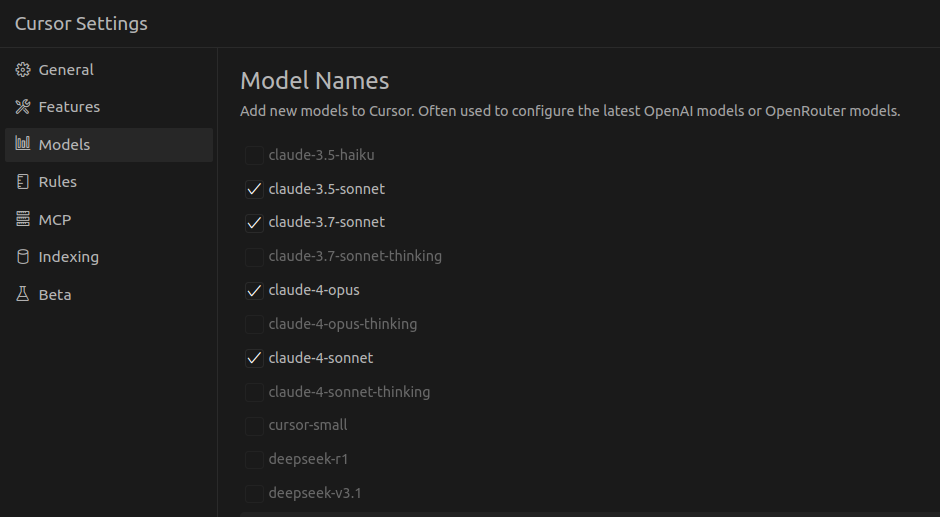The height and width of the screenshot is (517, 940).
Task: Click the deepseek-r1 label text
Action: [x=308, y=459]
